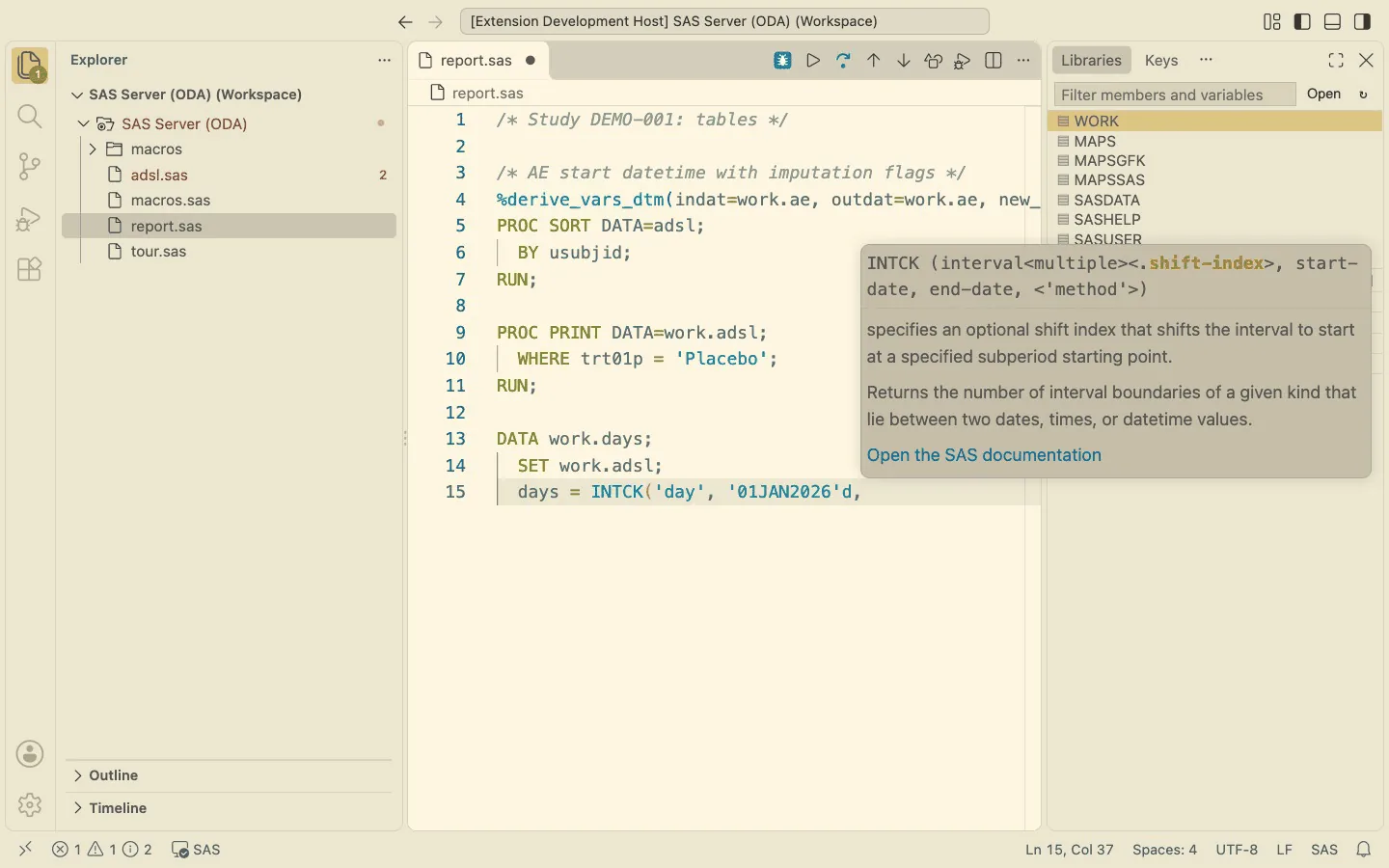The width and height of the screenshot is (1389, 868).
Task: Open the Accounts menu
Action: [x=30, y=754]
